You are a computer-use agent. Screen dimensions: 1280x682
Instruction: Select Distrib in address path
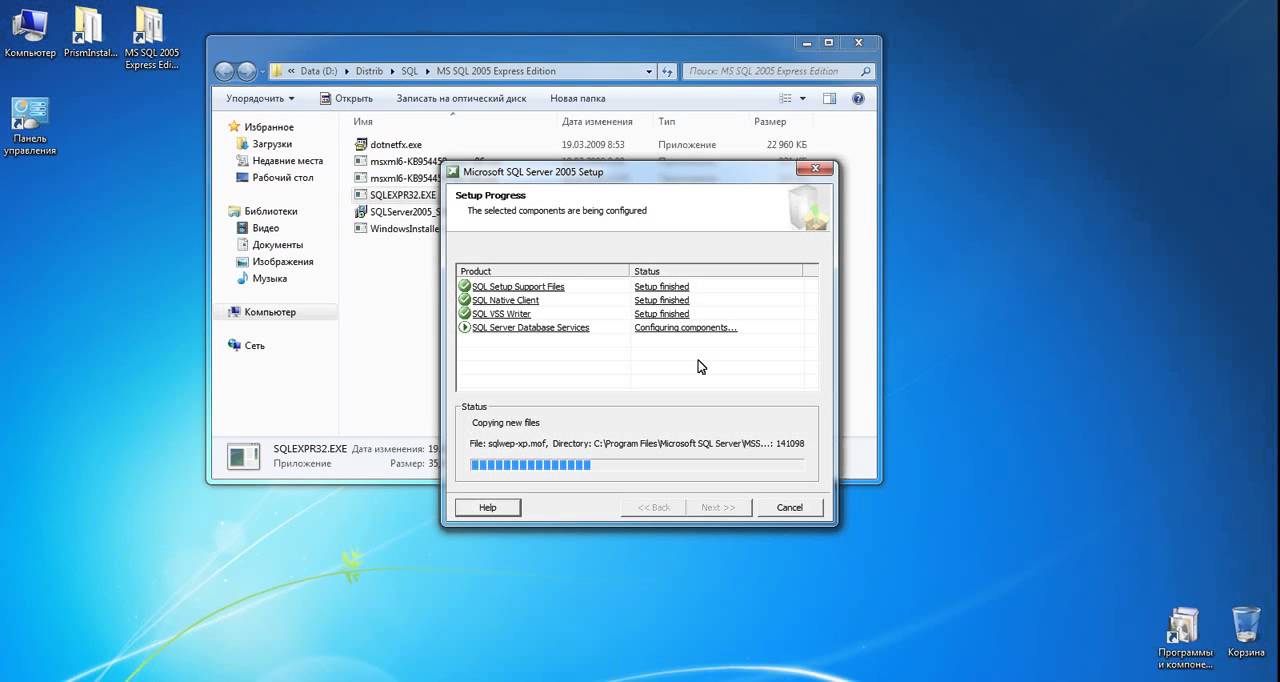(371, 72)
